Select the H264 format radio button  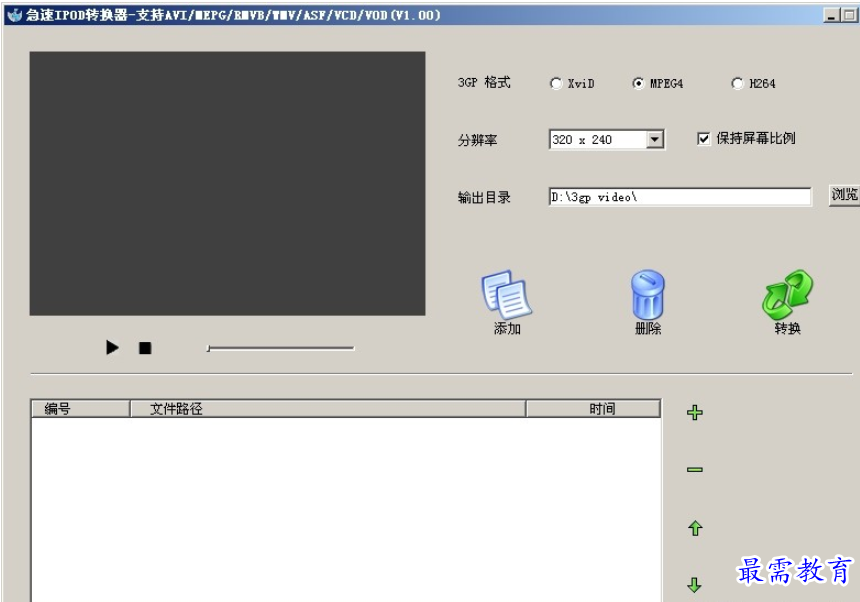click(x=738, y=83)
